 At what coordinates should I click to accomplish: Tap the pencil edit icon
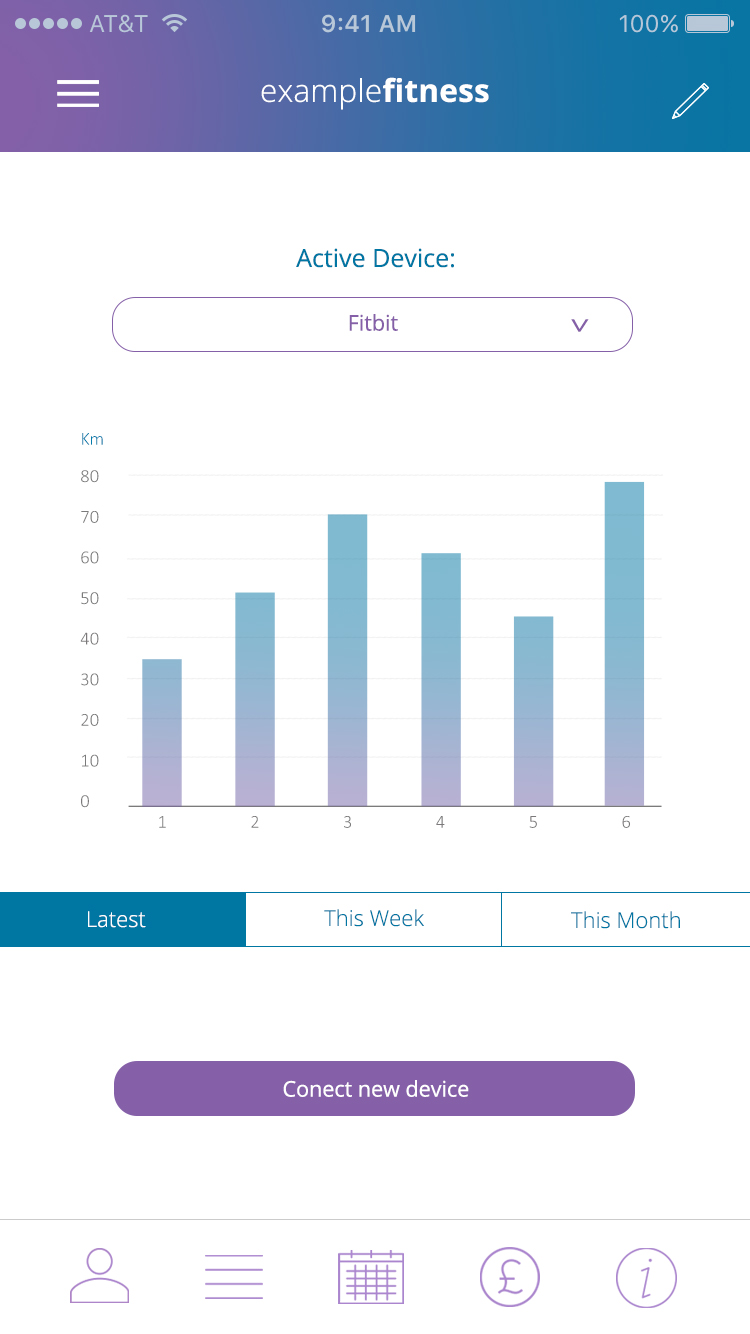click(x=690, y=101)
